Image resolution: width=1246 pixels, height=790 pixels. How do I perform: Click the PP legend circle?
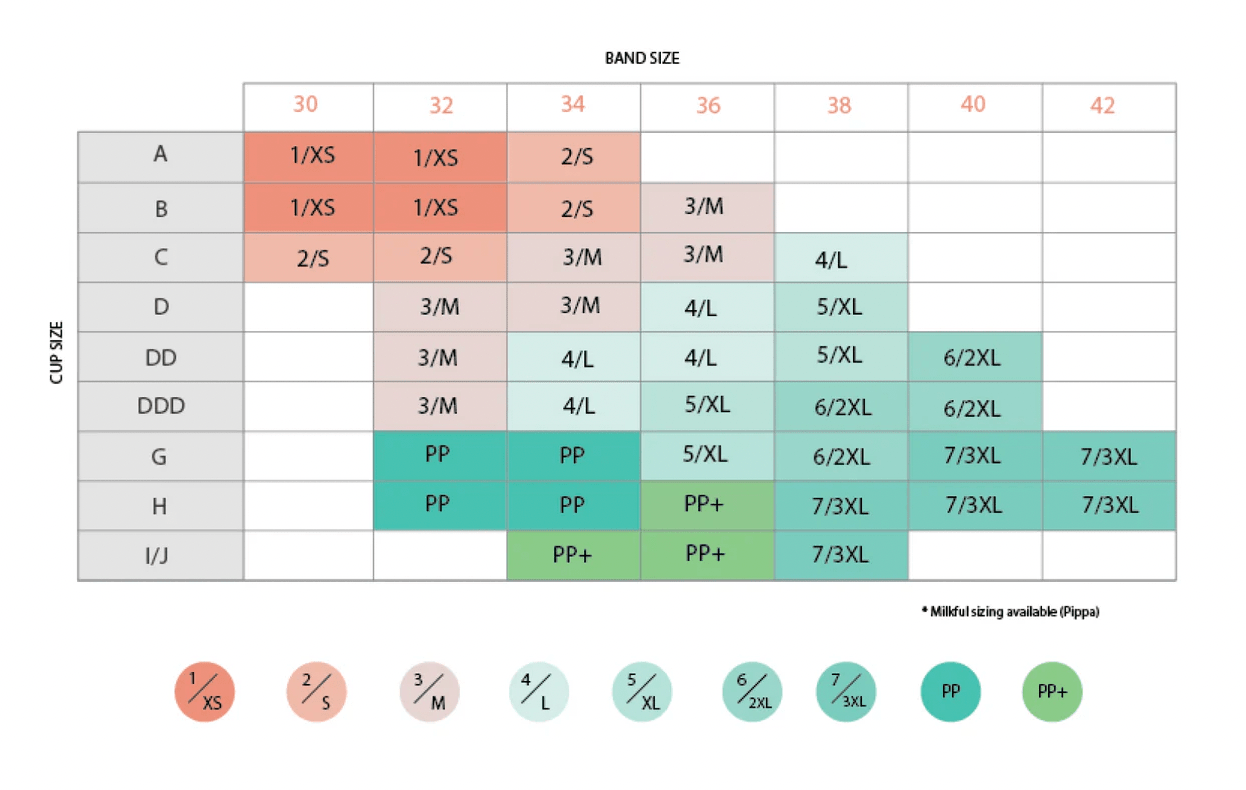tap(951, 692)
